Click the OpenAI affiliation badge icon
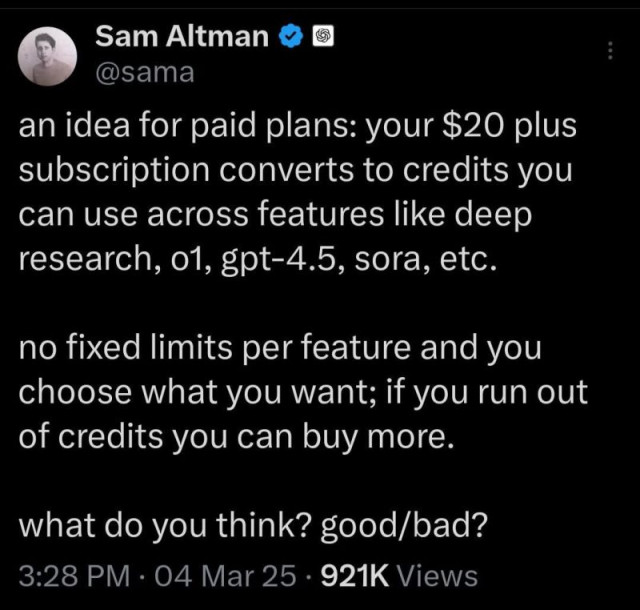The width and height of the screenshot is (640, 610). [322, 36]
